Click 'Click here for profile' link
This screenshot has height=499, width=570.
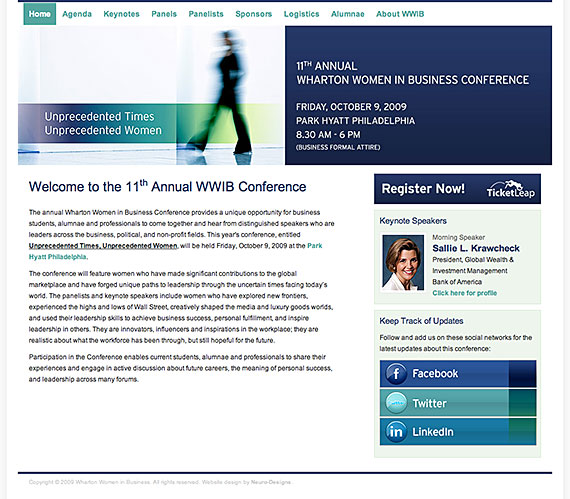pyautogui.click(x=465, y=293)
